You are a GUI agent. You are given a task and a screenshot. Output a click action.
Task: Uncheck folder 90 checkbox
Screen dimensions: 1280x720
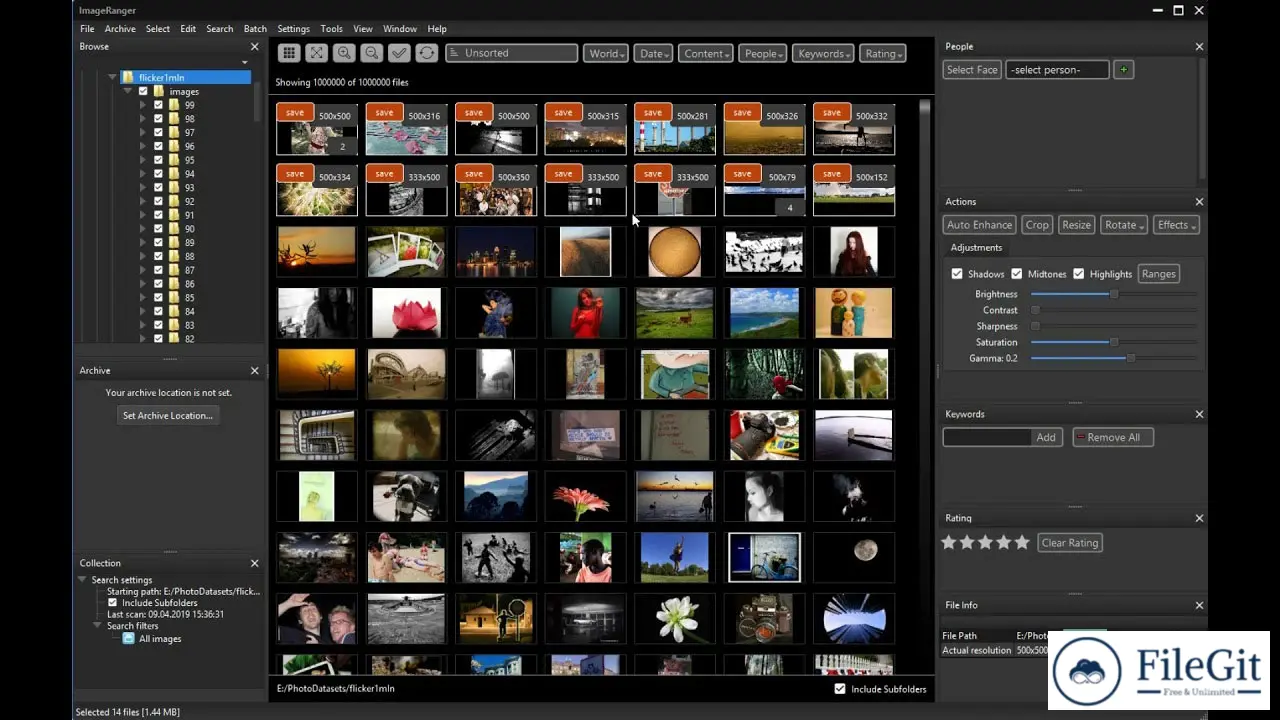click(x=158, y=229)
